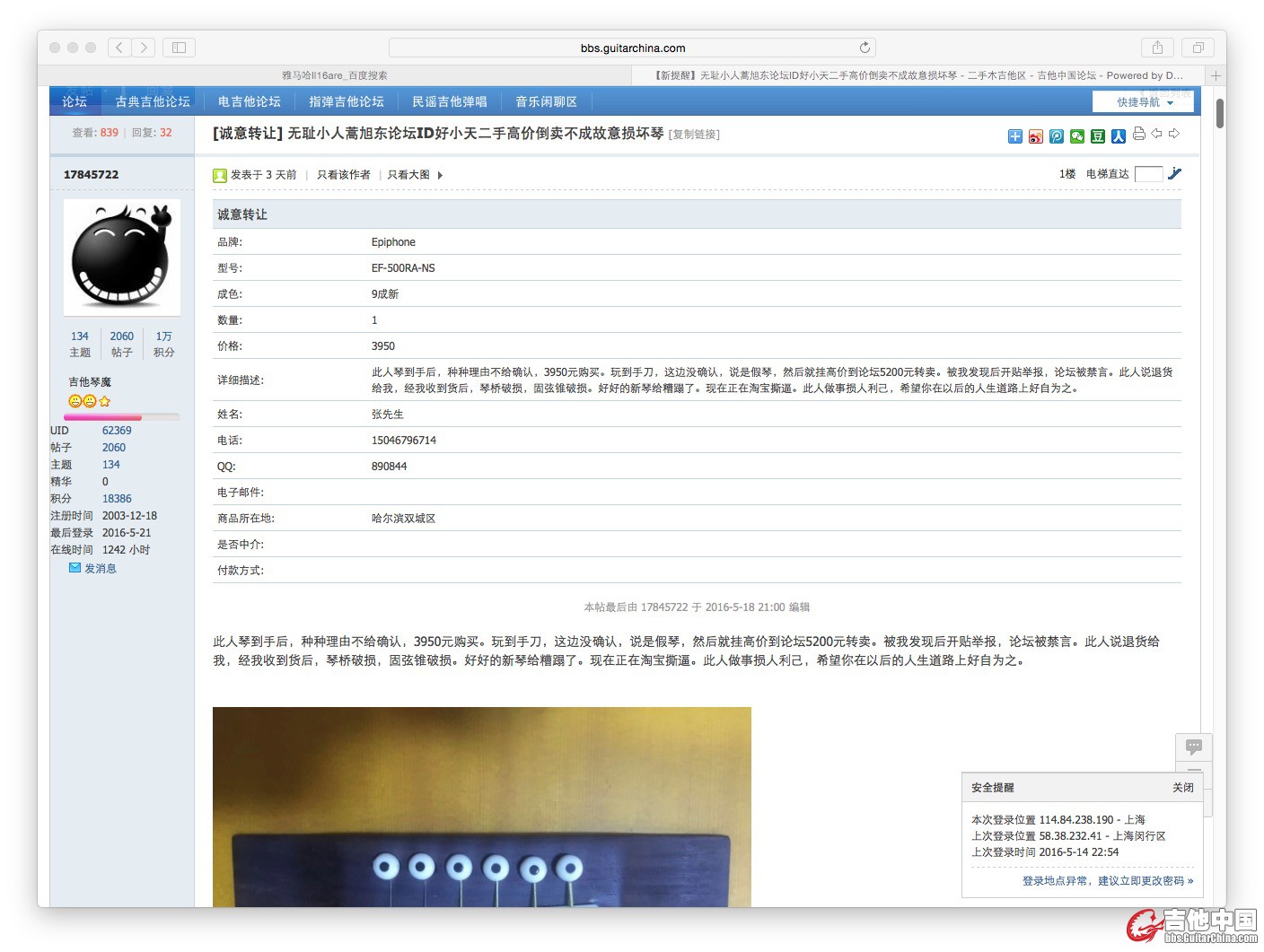1264x952 pixels.
Task: Click 积分 18386 link
Action: point(117,499)
